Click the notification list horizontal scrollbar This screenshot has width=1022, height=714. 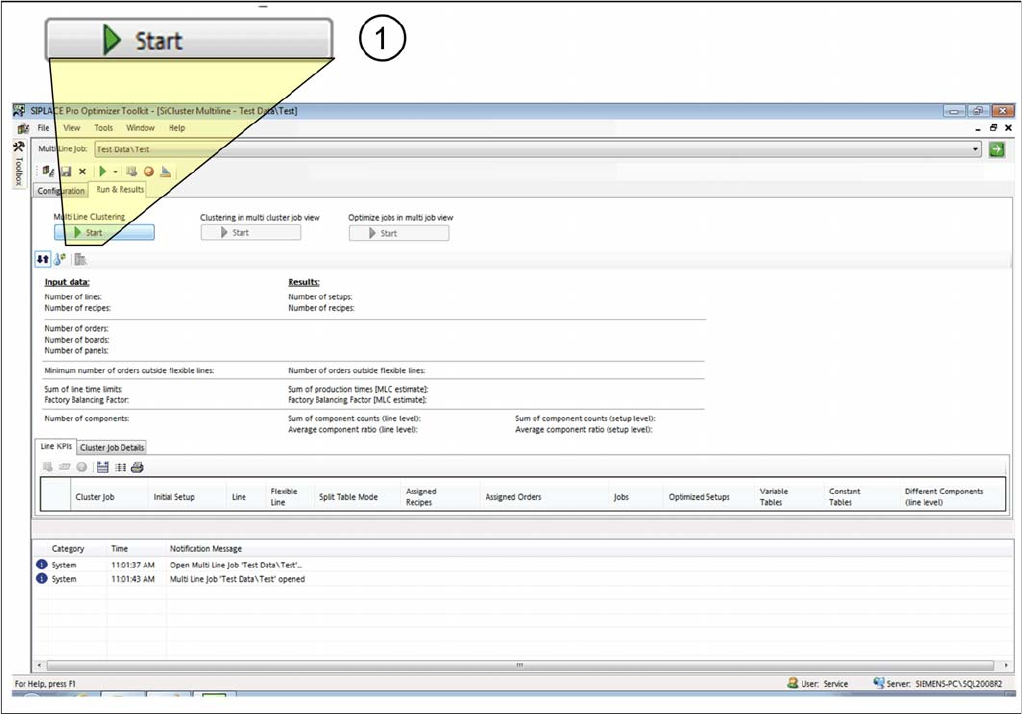(519, 665)
